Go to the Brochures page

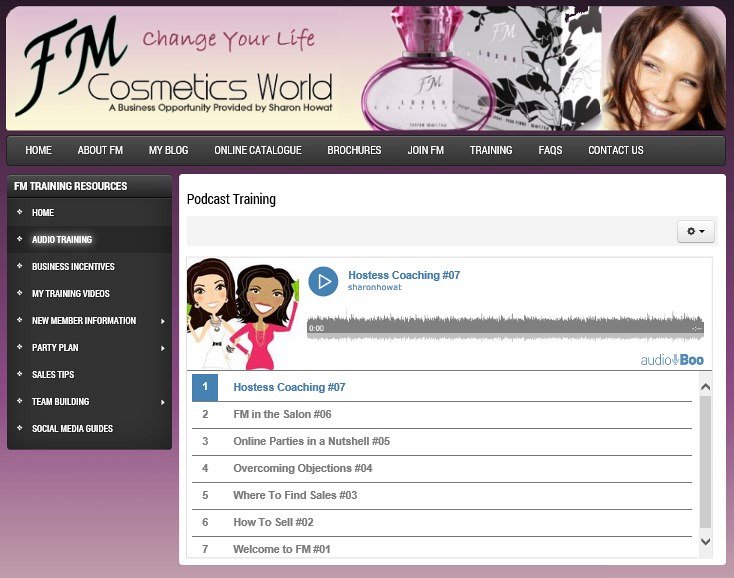tap(354, 150)
